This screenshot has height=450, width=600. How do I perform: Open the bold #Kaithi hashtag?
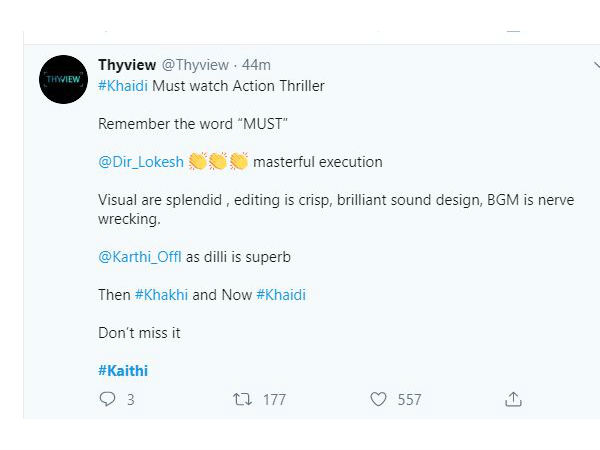(x=123, y=371)
